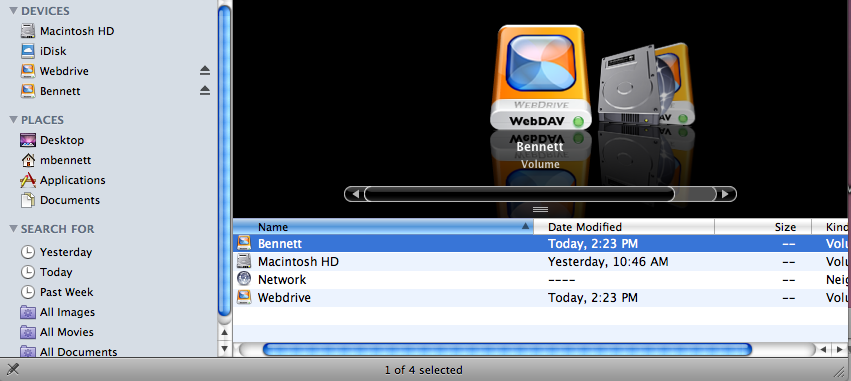Click the Network globe icon in the list
The height and width of the screenshot is (381, 851).
244,279
